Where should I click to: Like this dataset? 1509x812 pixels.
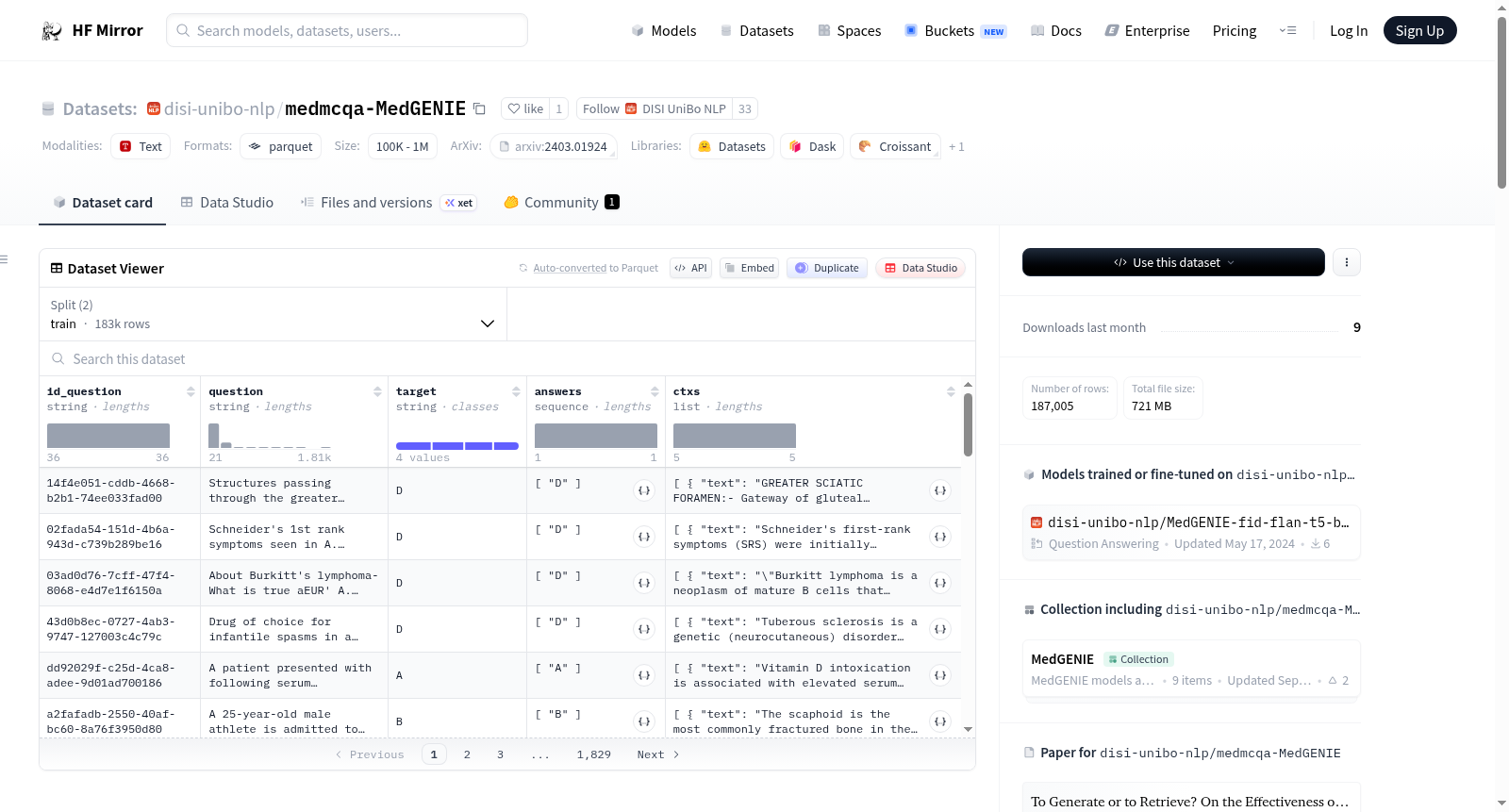(525, 108)
